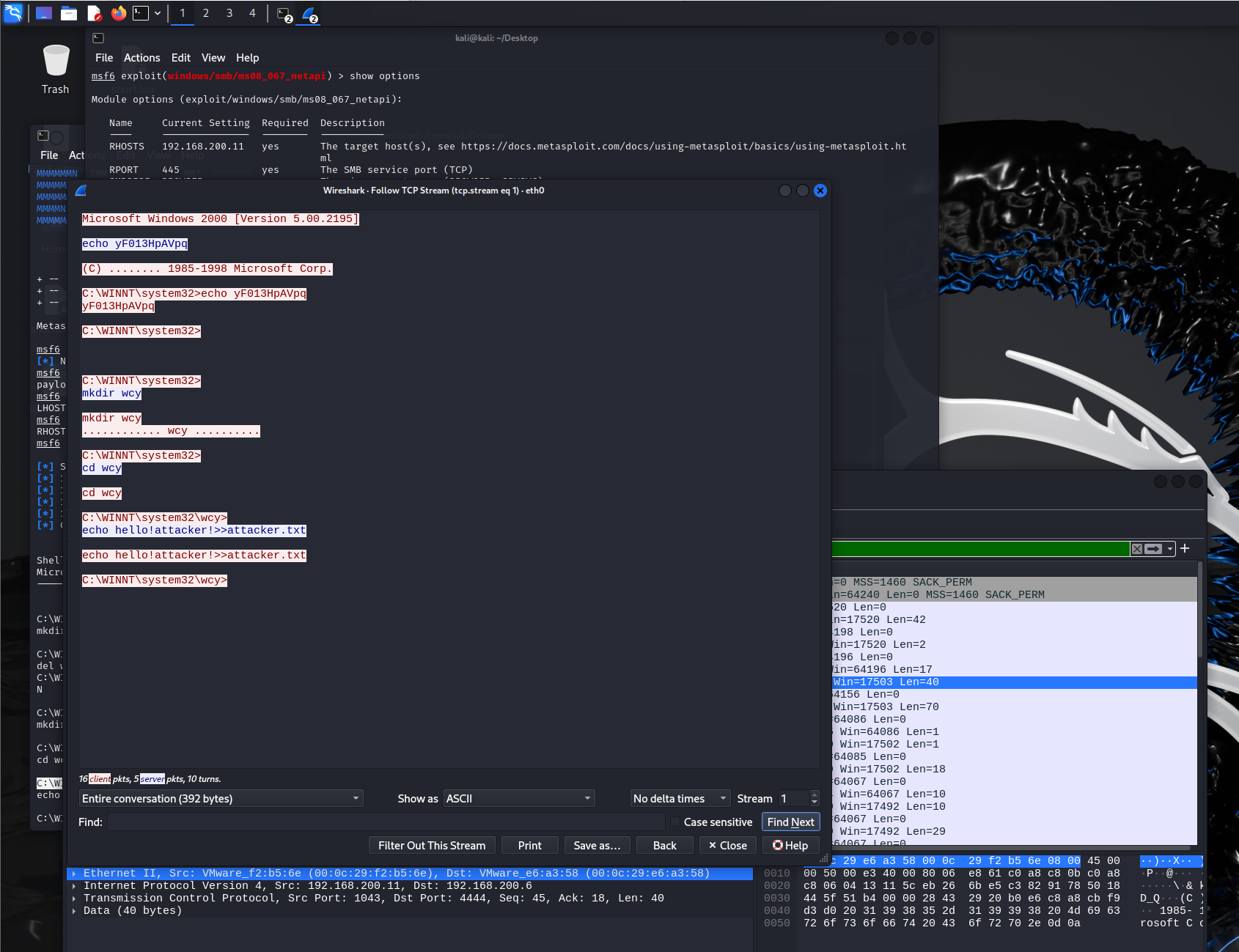
Task: Click 'Microsoft Windows 2000 [Version 5.00.2195]' text
Action: [x=221, y=219]
